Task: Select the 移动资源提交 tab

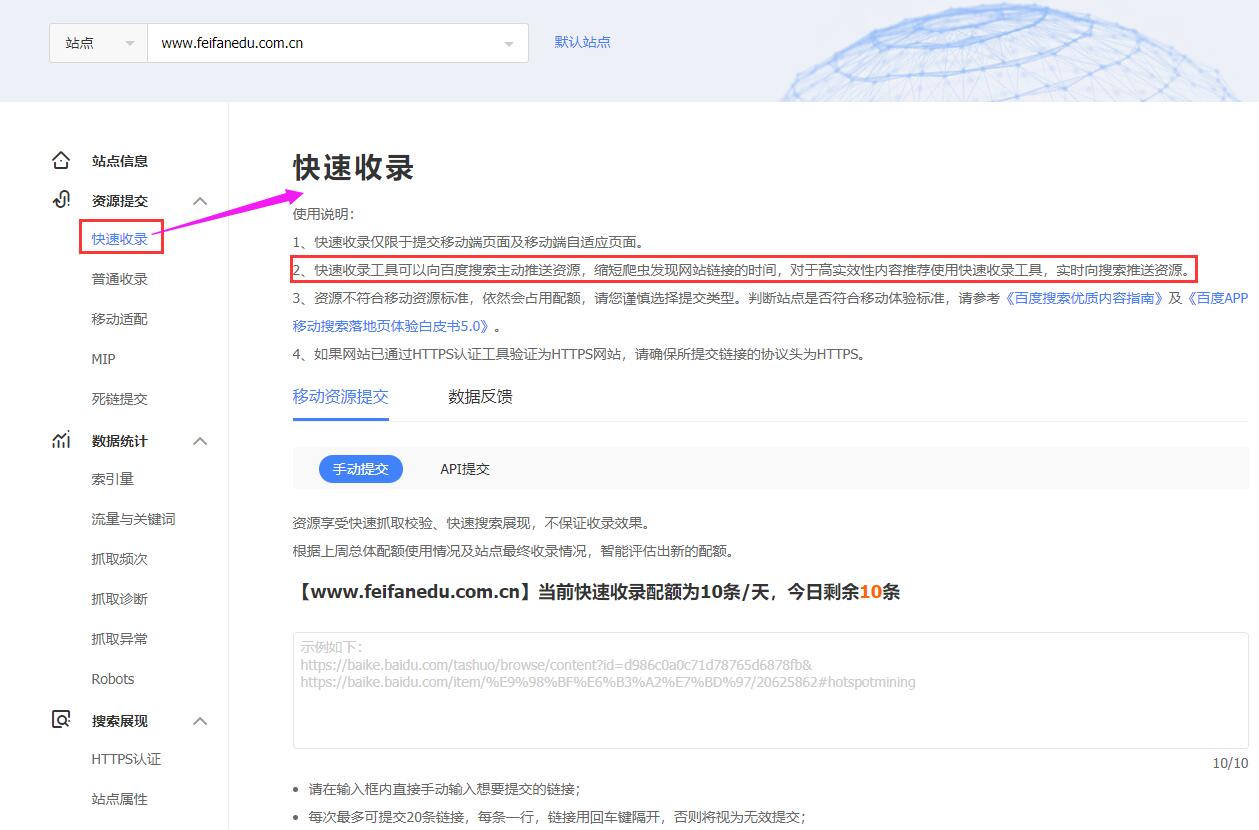Action: pyautogui.click(x=340, y=397)
